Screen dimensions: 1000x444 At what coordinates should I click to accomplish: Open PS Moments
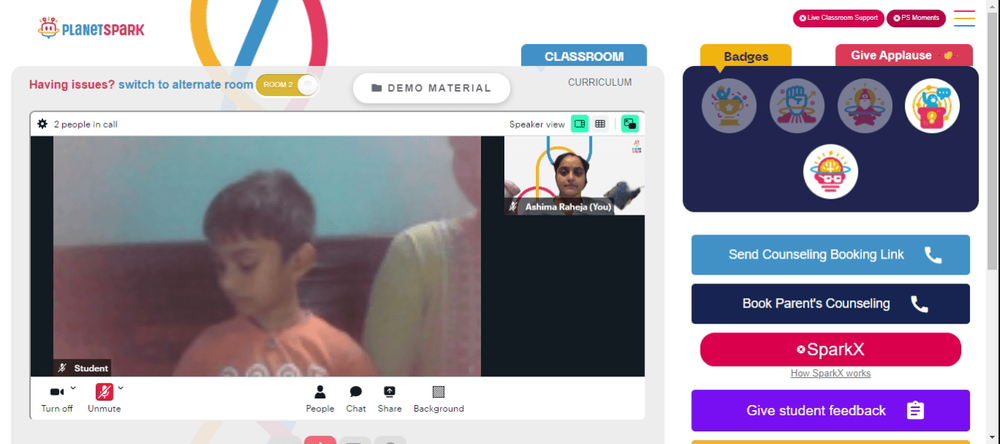(916, 18)
